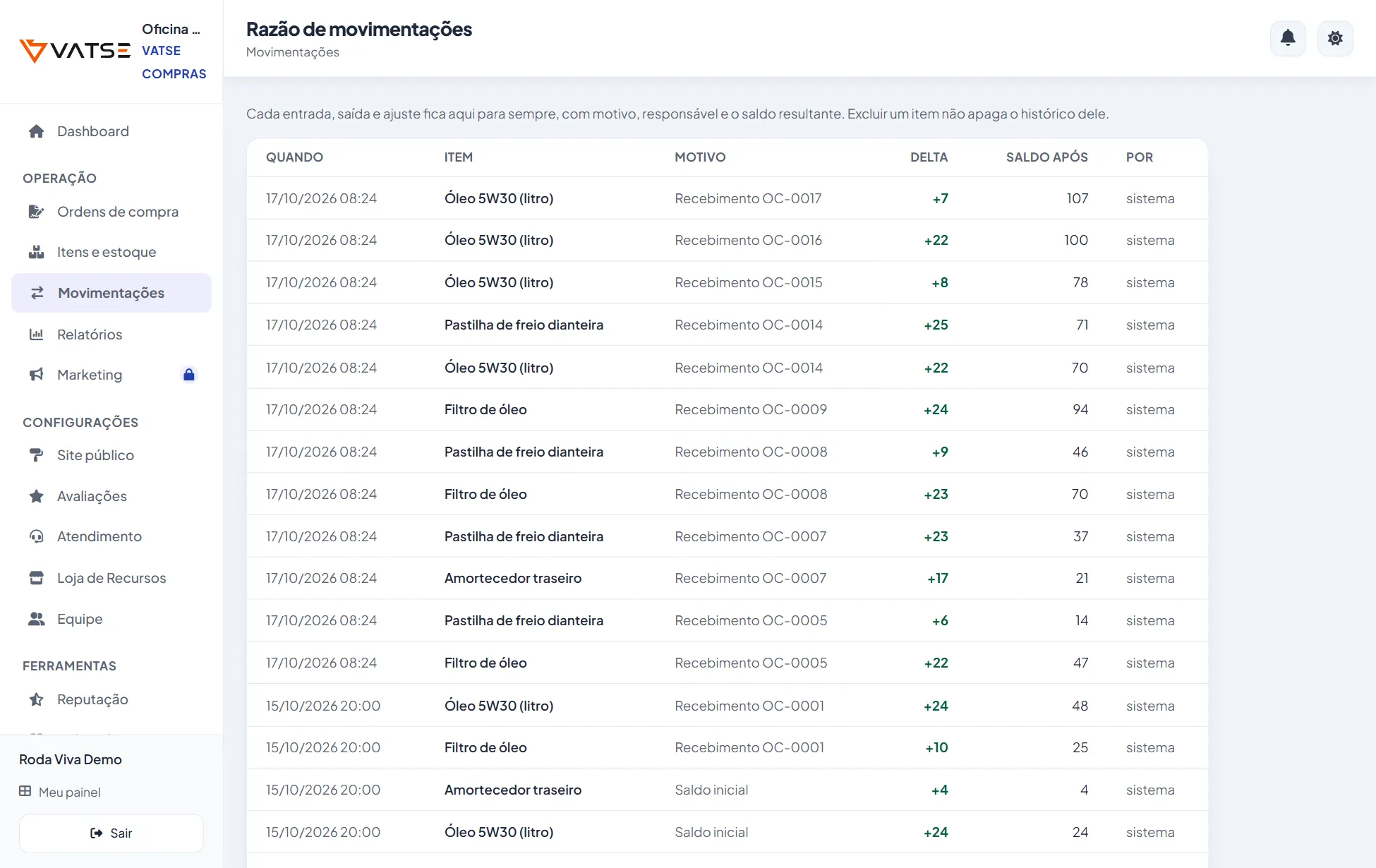Click the Avaliações star icon
The height and width of the screenshot is (868, 1376).
[37, 496]
